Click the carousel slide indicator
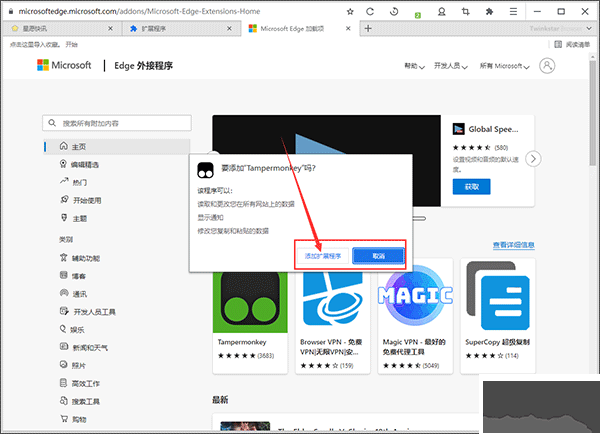The image size is (600, 434). point(419,218)
